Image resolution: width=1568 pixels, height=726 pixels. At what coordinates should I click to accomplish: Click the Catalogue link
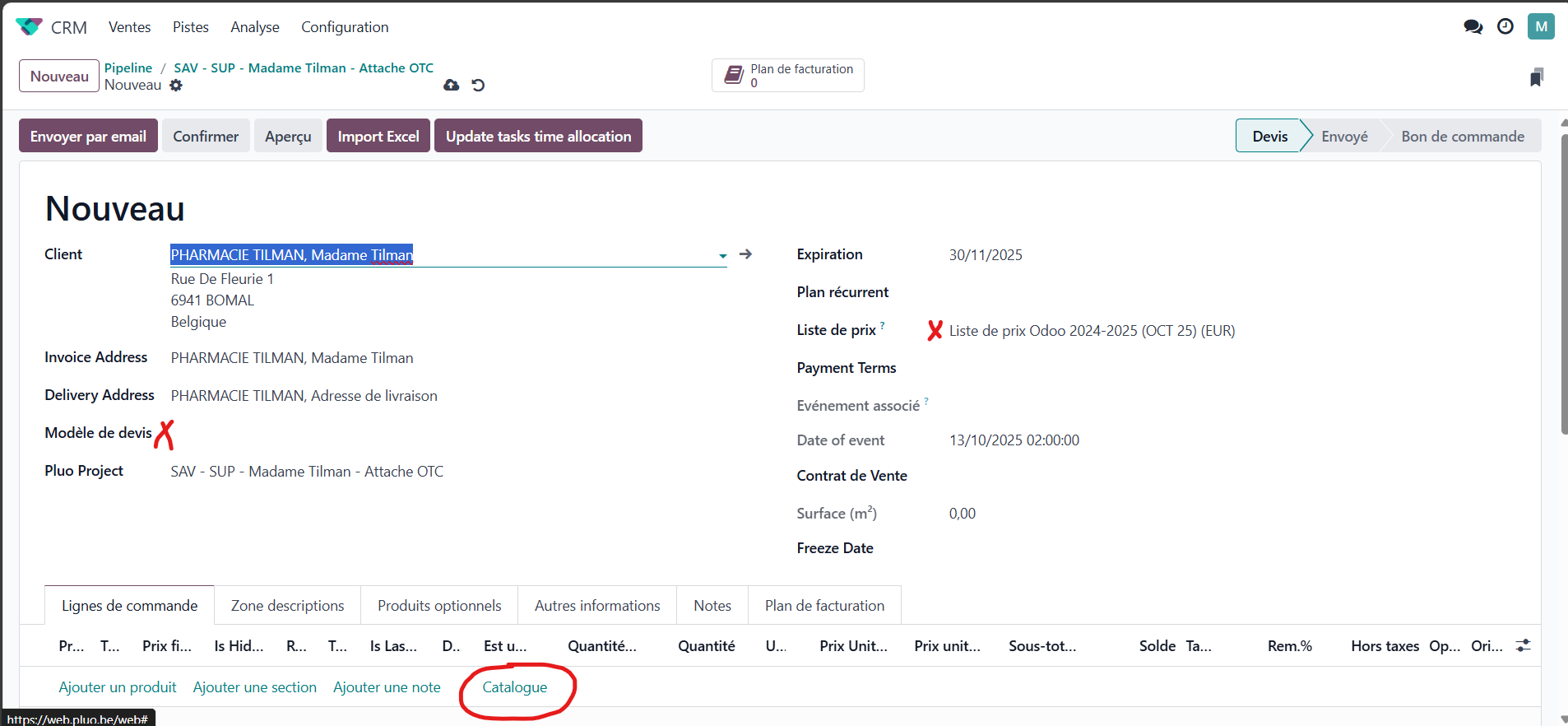(514, 687)
